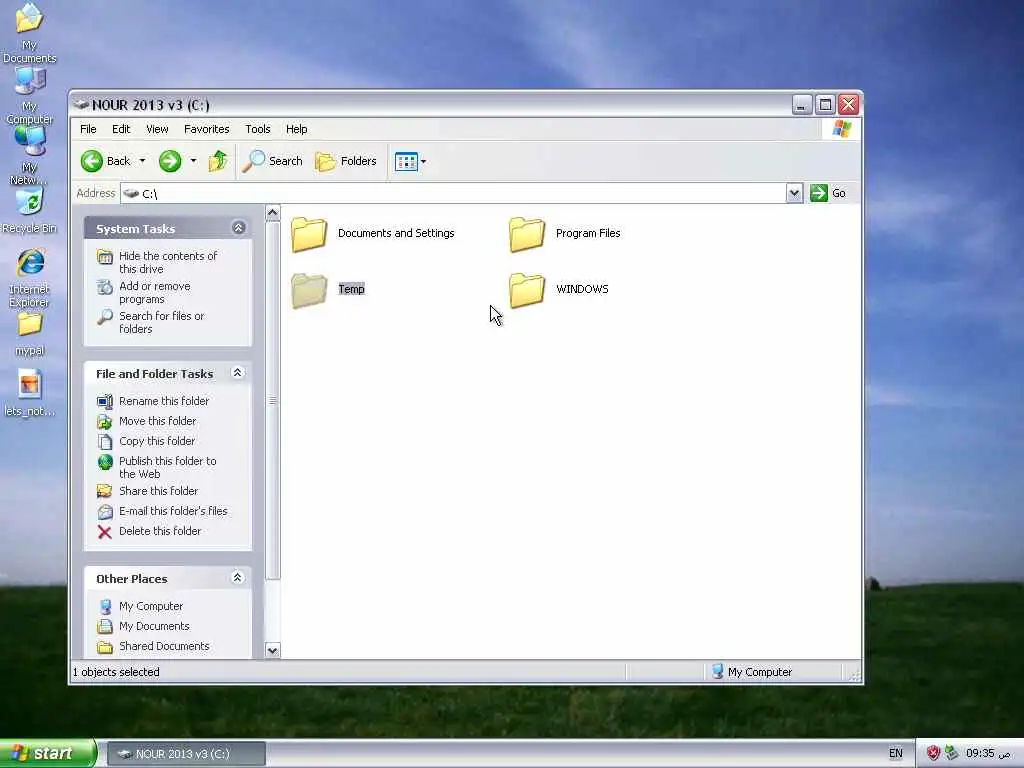Collapse the System Tasks panel

click(x=238, y=227)
